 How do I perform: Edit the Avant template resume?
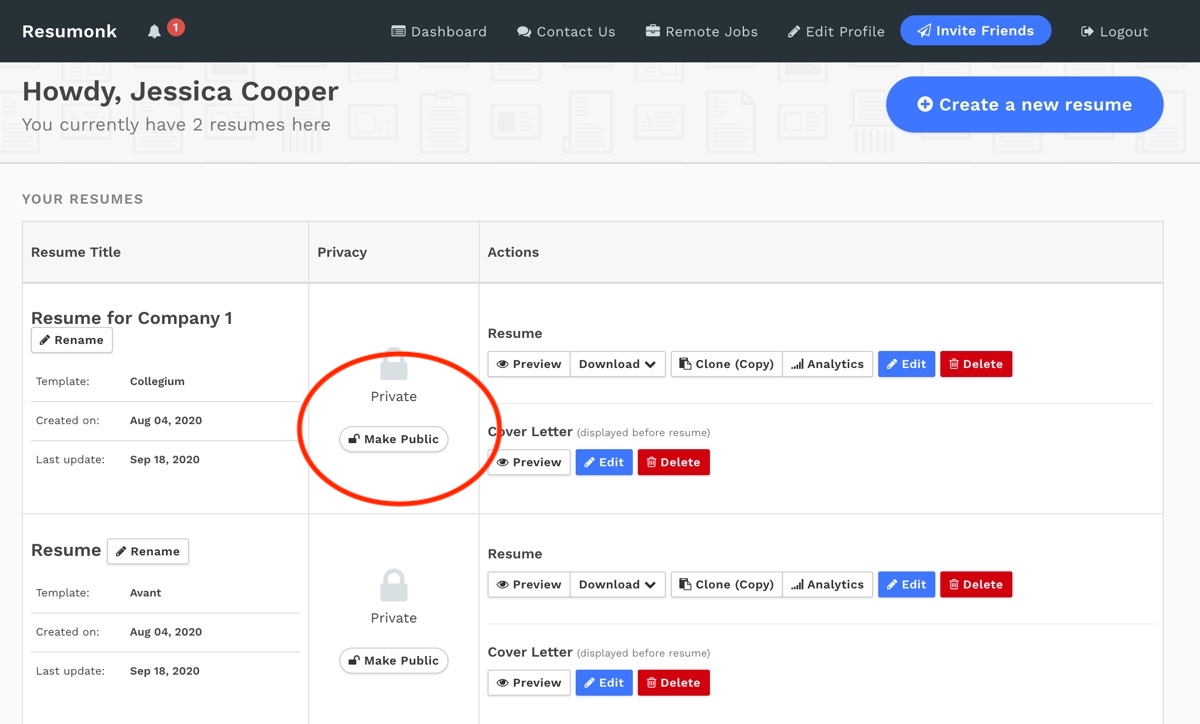coord(906,584)
